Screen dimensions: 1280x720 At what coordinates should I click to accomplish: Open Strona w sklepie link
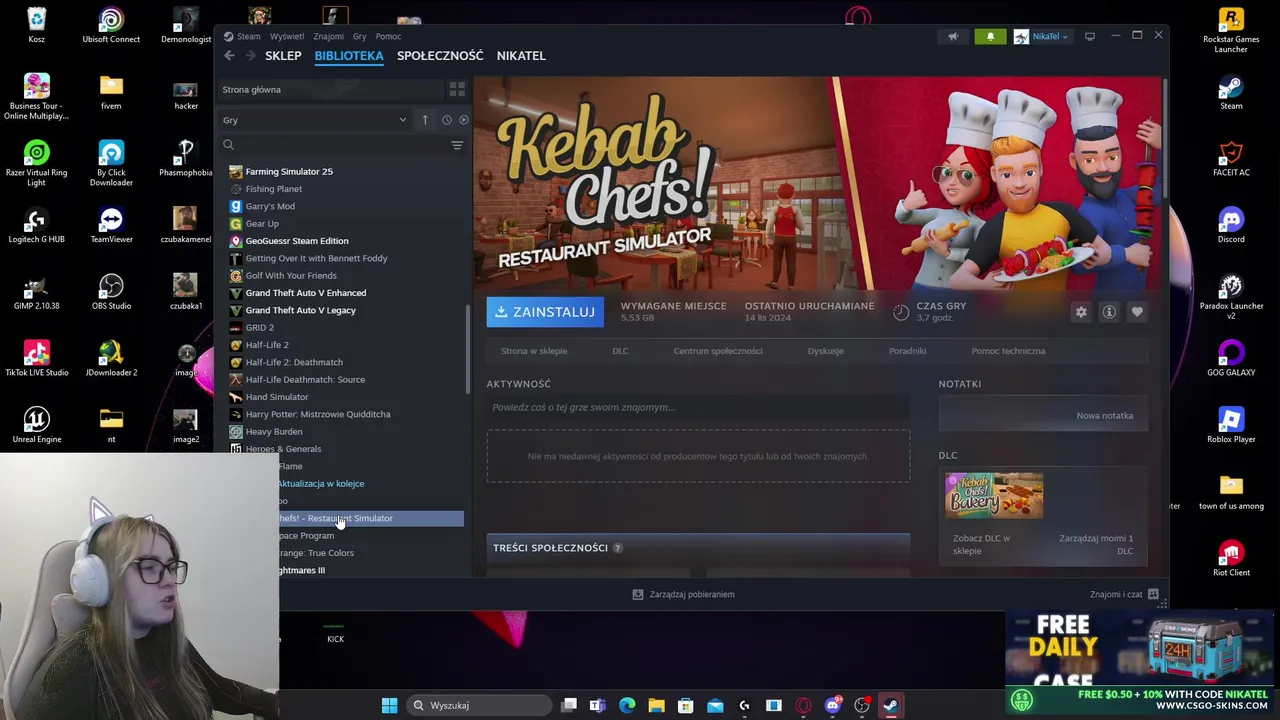534,351
